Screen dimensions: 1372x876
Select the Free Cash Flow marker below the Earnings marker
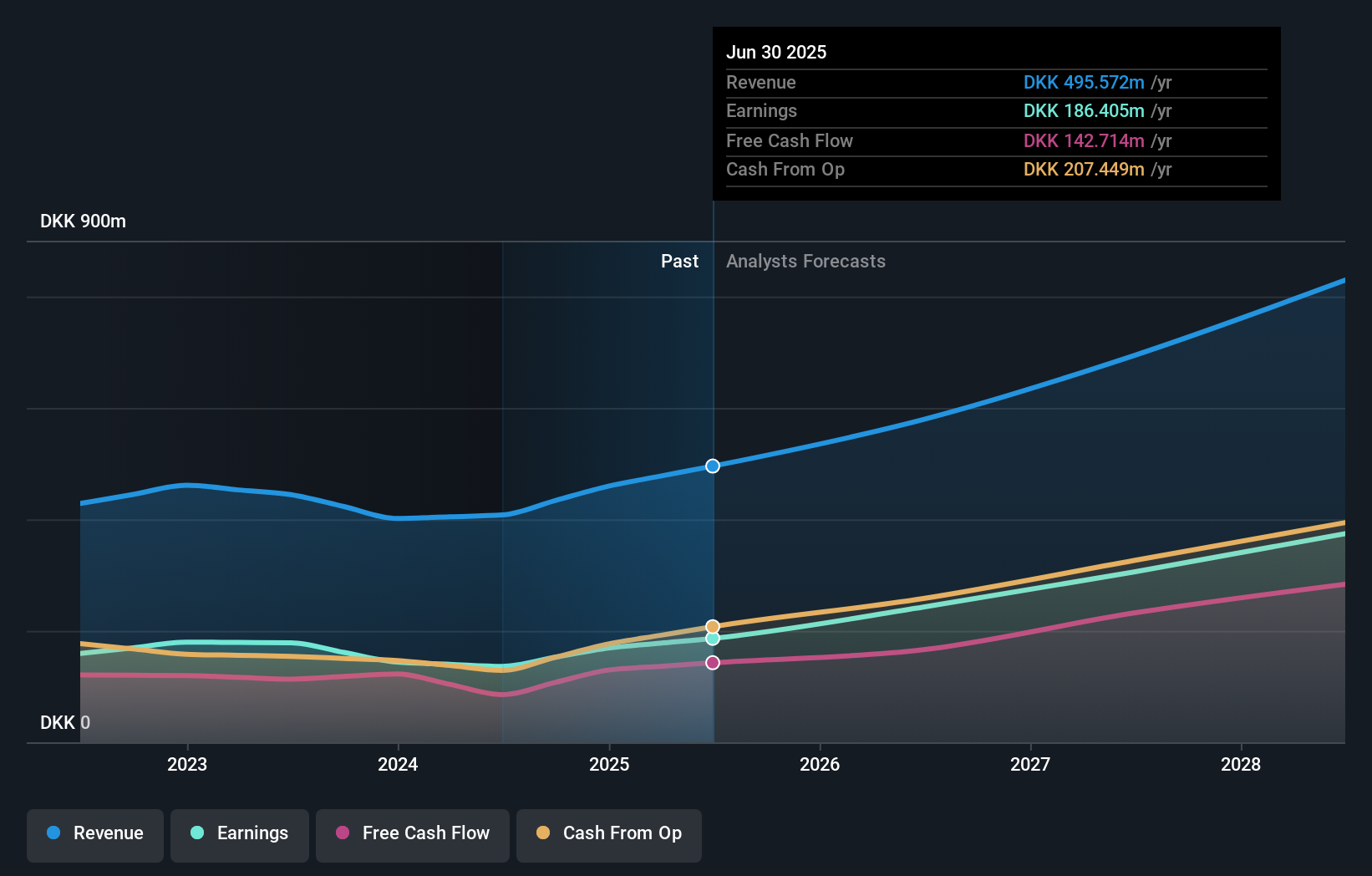tap(712, 663)
